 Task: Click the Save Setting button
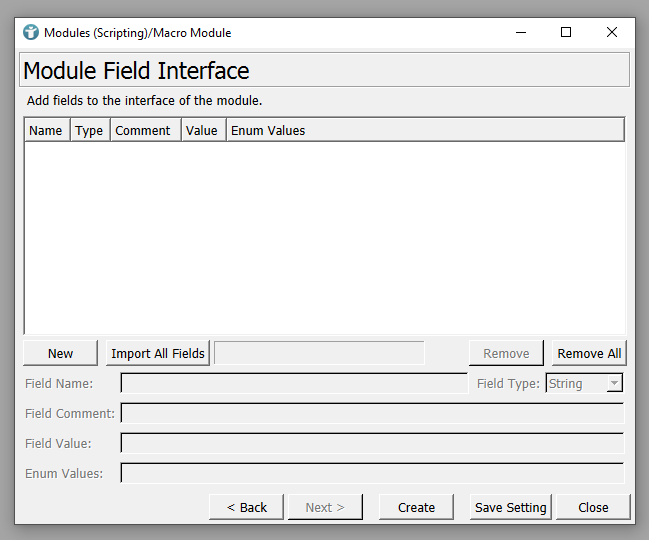click(x=510, y=507)
